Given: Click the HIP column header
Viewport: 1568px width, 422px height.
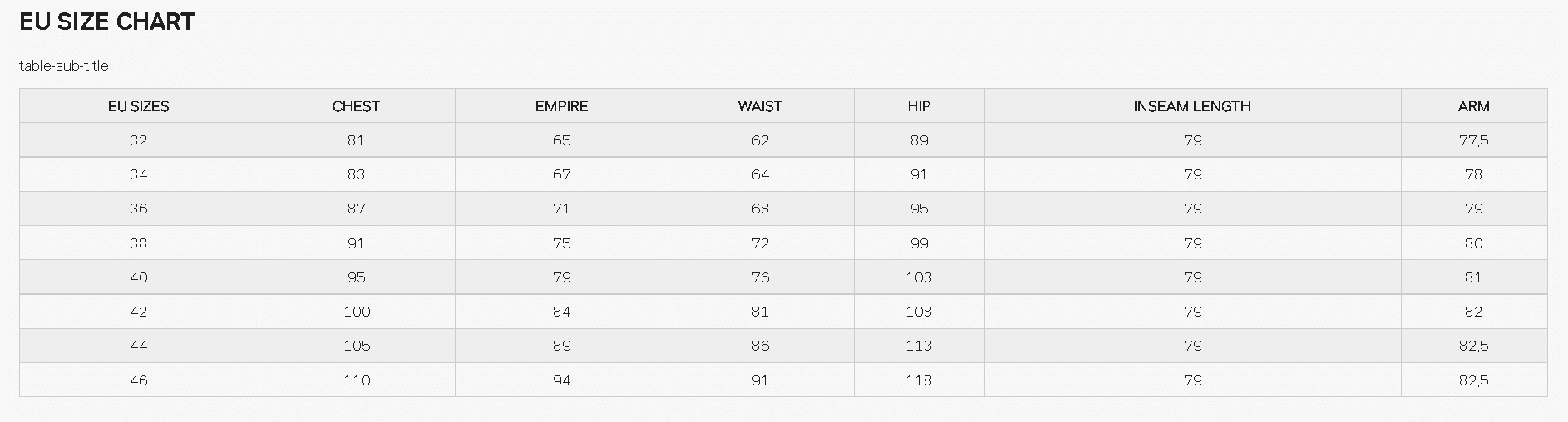Looking at the screenshot, I should [x=920, y=106].
